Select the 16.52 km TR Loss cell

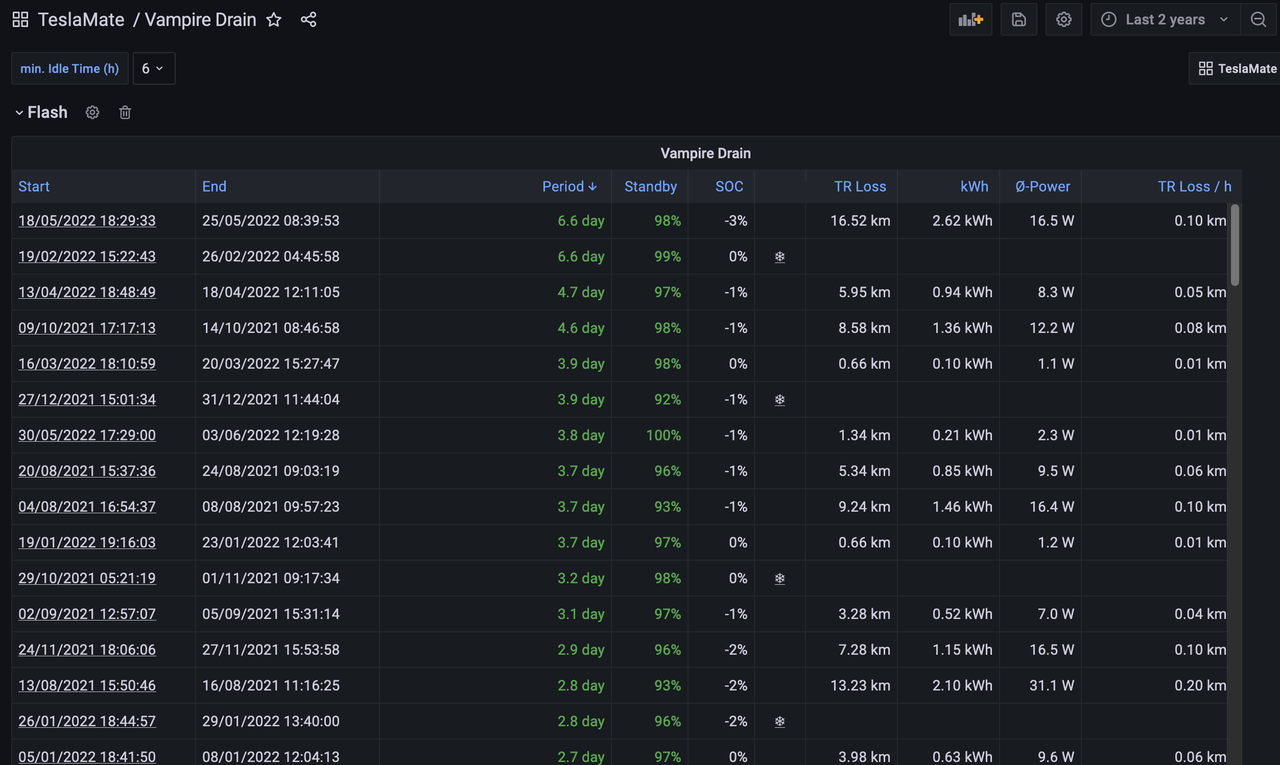point(852,221)
